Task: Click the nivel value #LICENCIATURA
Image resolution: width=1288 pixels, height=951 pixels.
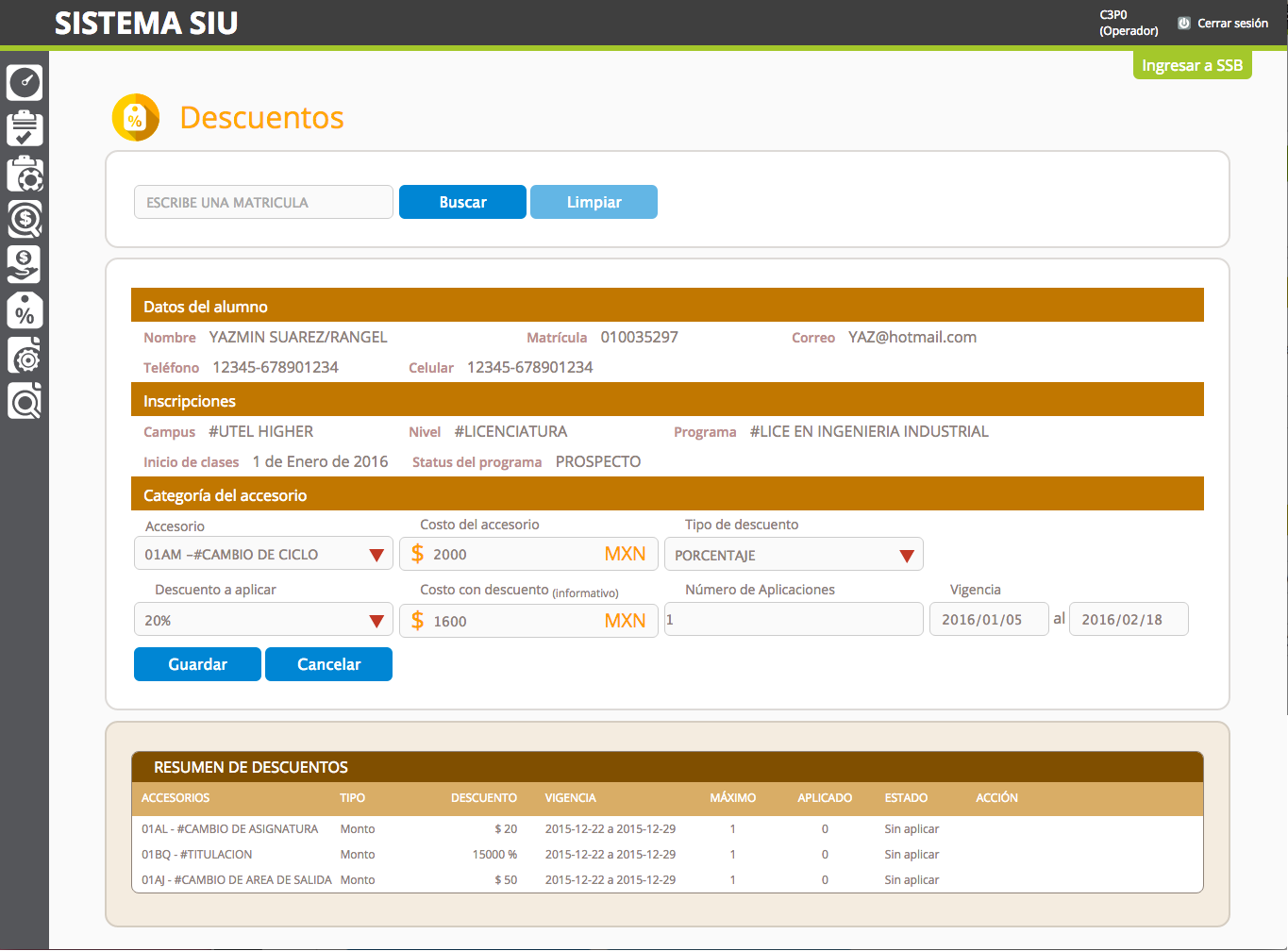Action: point(510,431)
